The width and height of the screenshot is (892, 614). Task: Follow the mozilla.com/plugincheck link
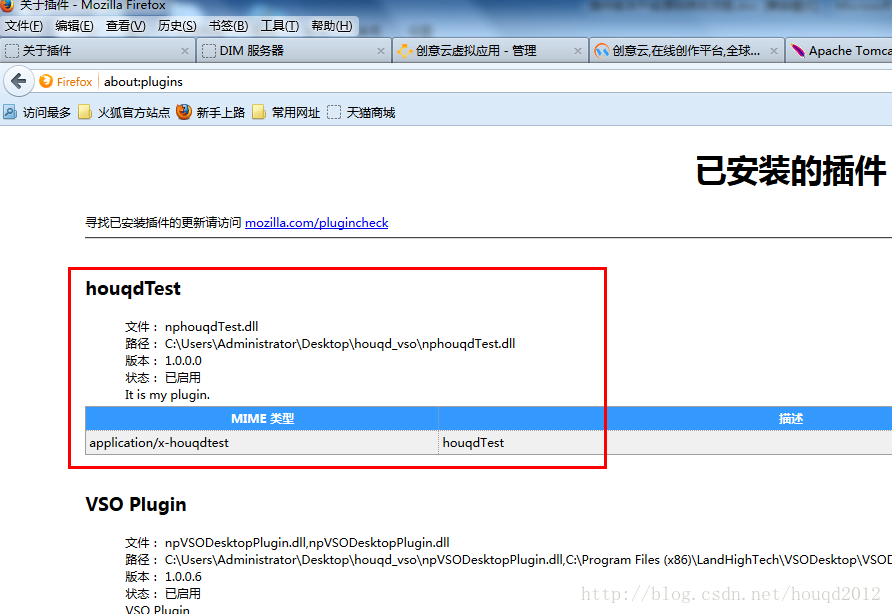click(x=316, y=222)
